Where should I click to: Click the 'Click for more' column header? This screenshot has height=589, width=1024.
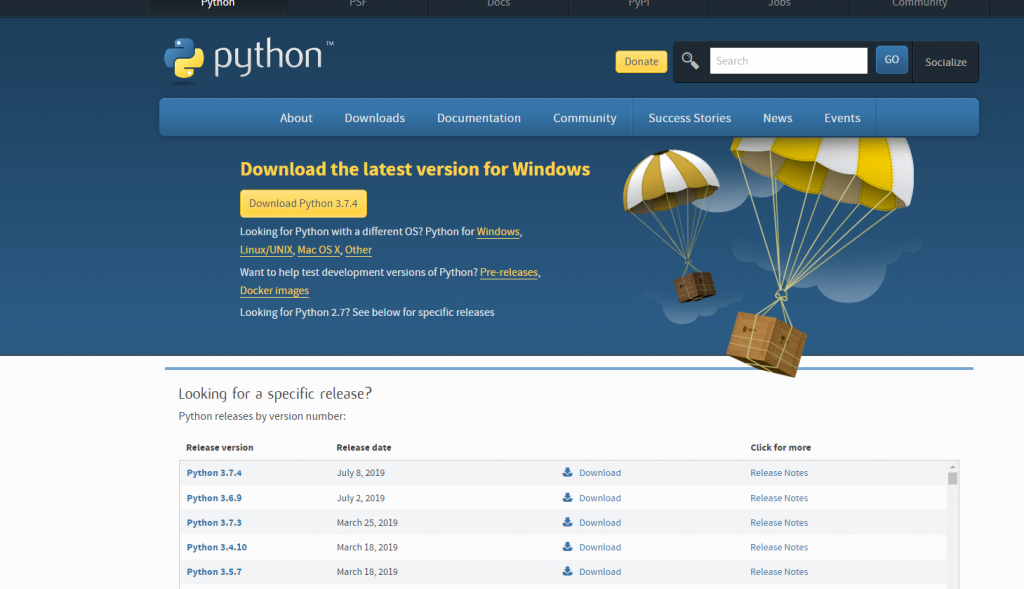[780, 447]
